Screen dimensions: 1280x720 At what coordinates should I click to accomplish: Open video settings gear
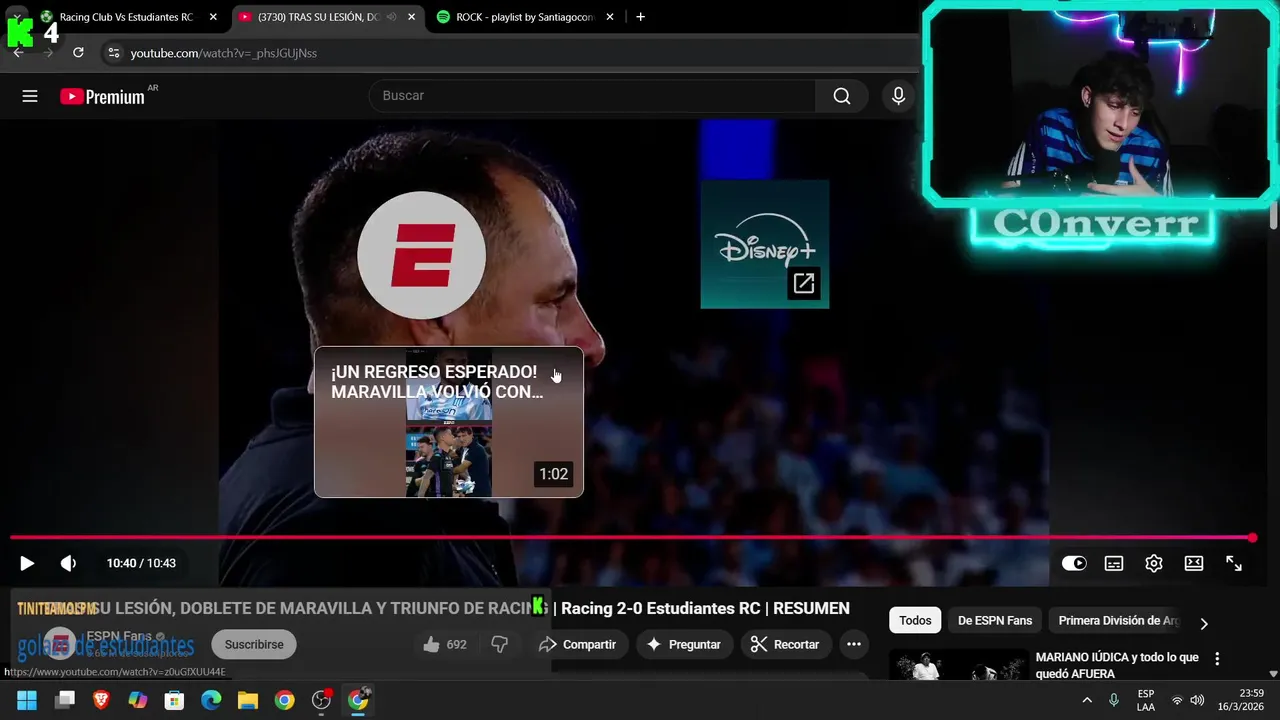(x=1154, y=563)
